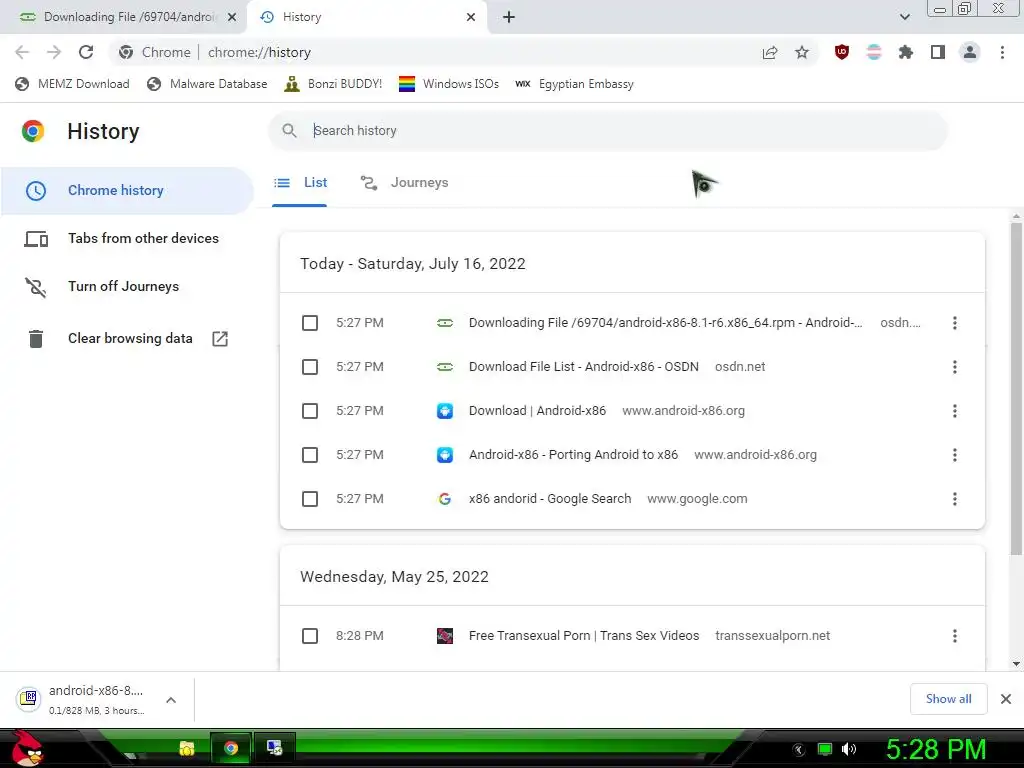This screenshot has height=768, width=1024.
Task: Open actions menu for 8:28 PM entry
Action: [x=954, y=636]
